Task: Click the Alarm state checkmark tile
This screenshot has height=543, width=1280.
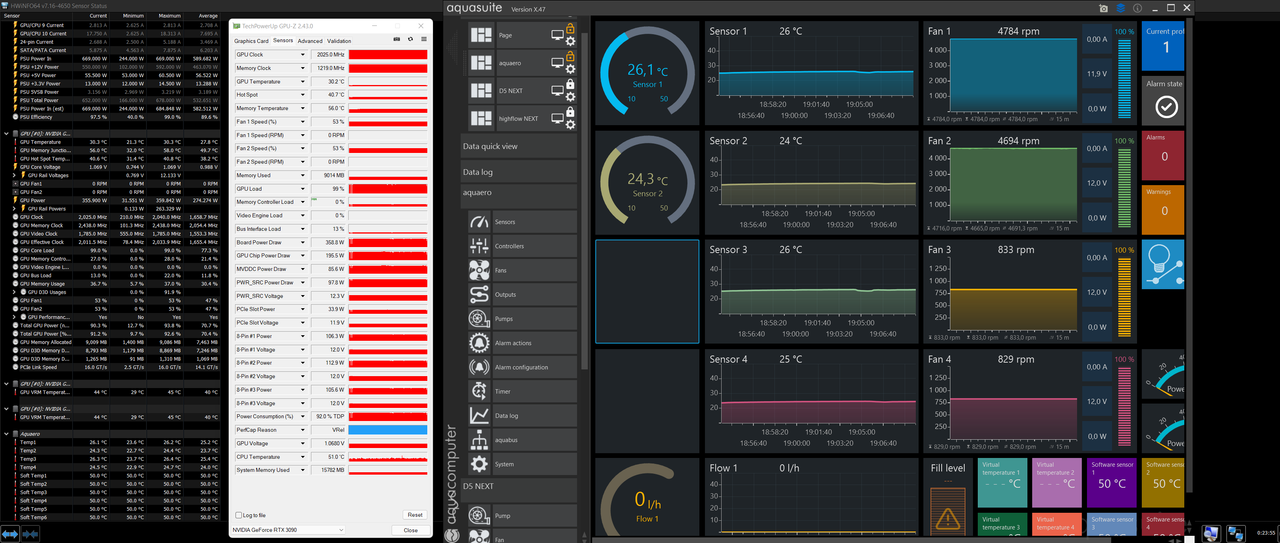Action: point(1164,99)
